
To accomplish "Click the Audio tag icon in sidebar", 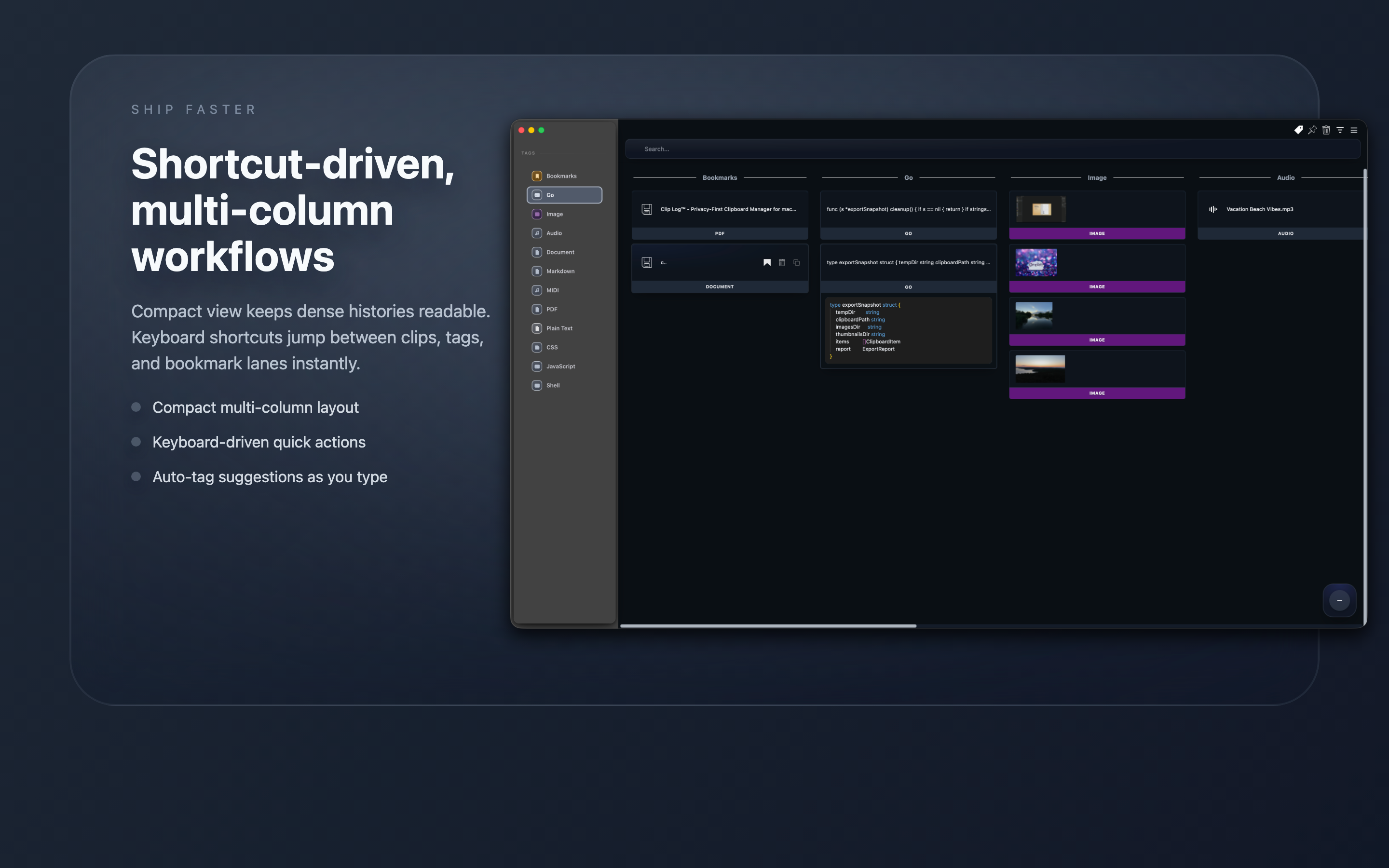I will pos(537,233).
